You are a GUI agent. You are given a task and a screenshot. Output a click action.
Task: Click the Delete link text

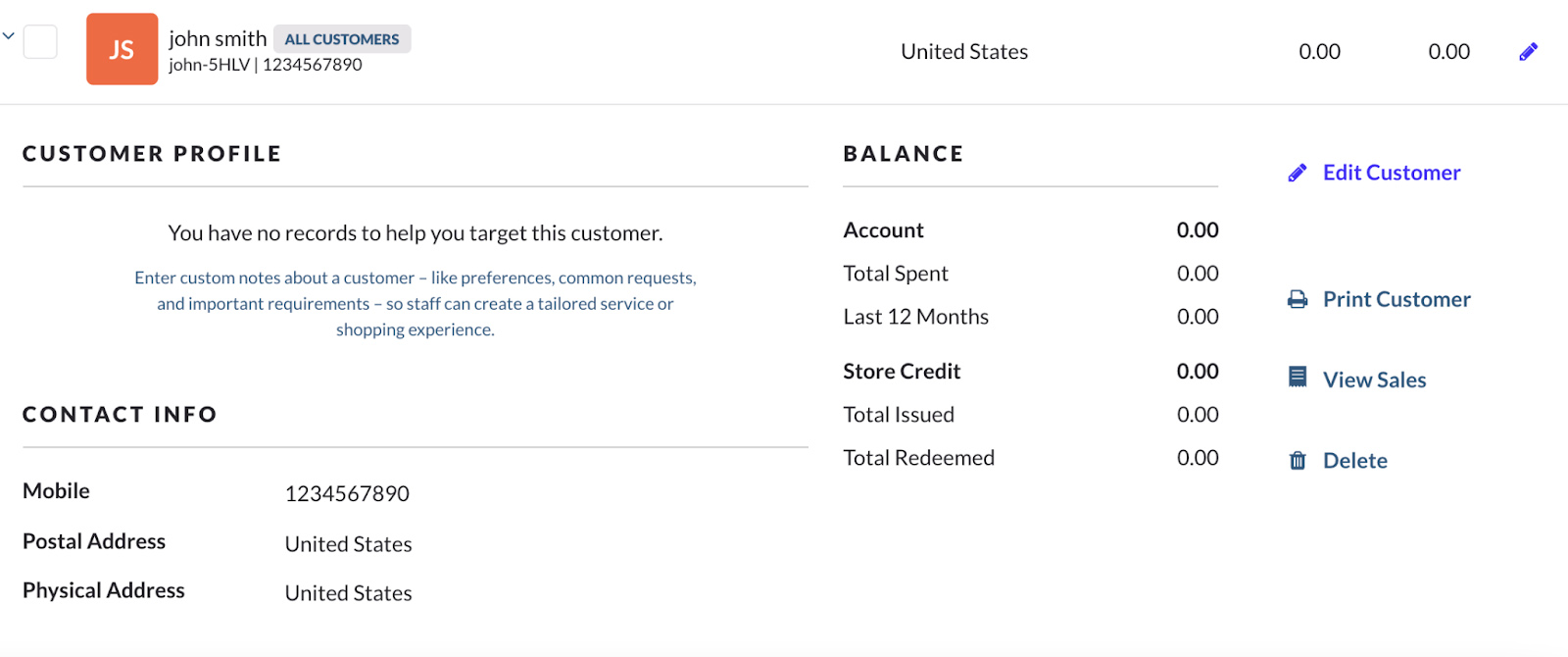coord(1354,461)
